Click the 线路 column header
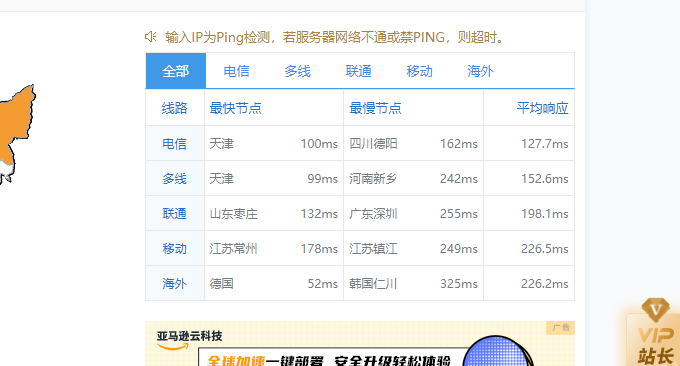 coord(174,108)
